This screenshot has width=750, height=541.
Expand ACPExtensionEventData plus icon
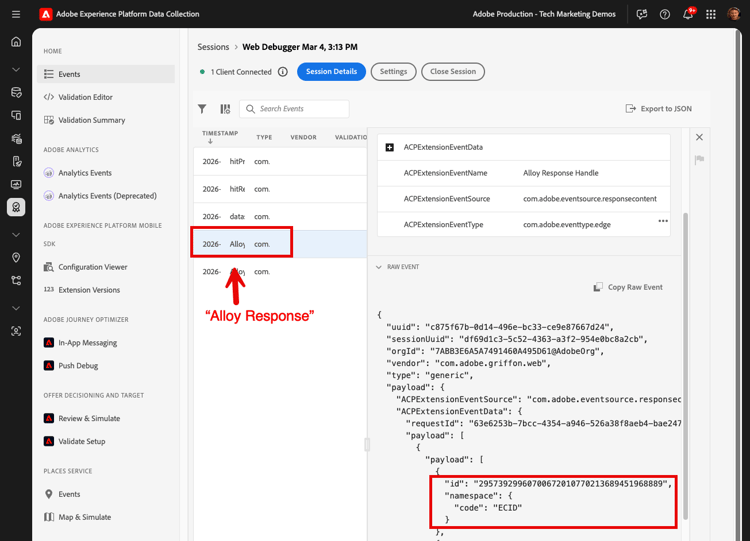click(x=389, y=147)
